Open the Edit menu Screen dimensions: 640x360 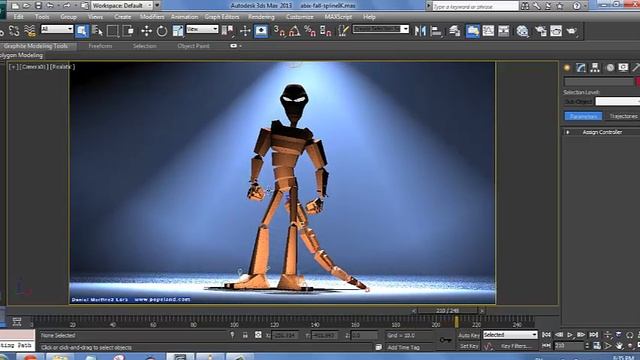[x=18, y=17]
